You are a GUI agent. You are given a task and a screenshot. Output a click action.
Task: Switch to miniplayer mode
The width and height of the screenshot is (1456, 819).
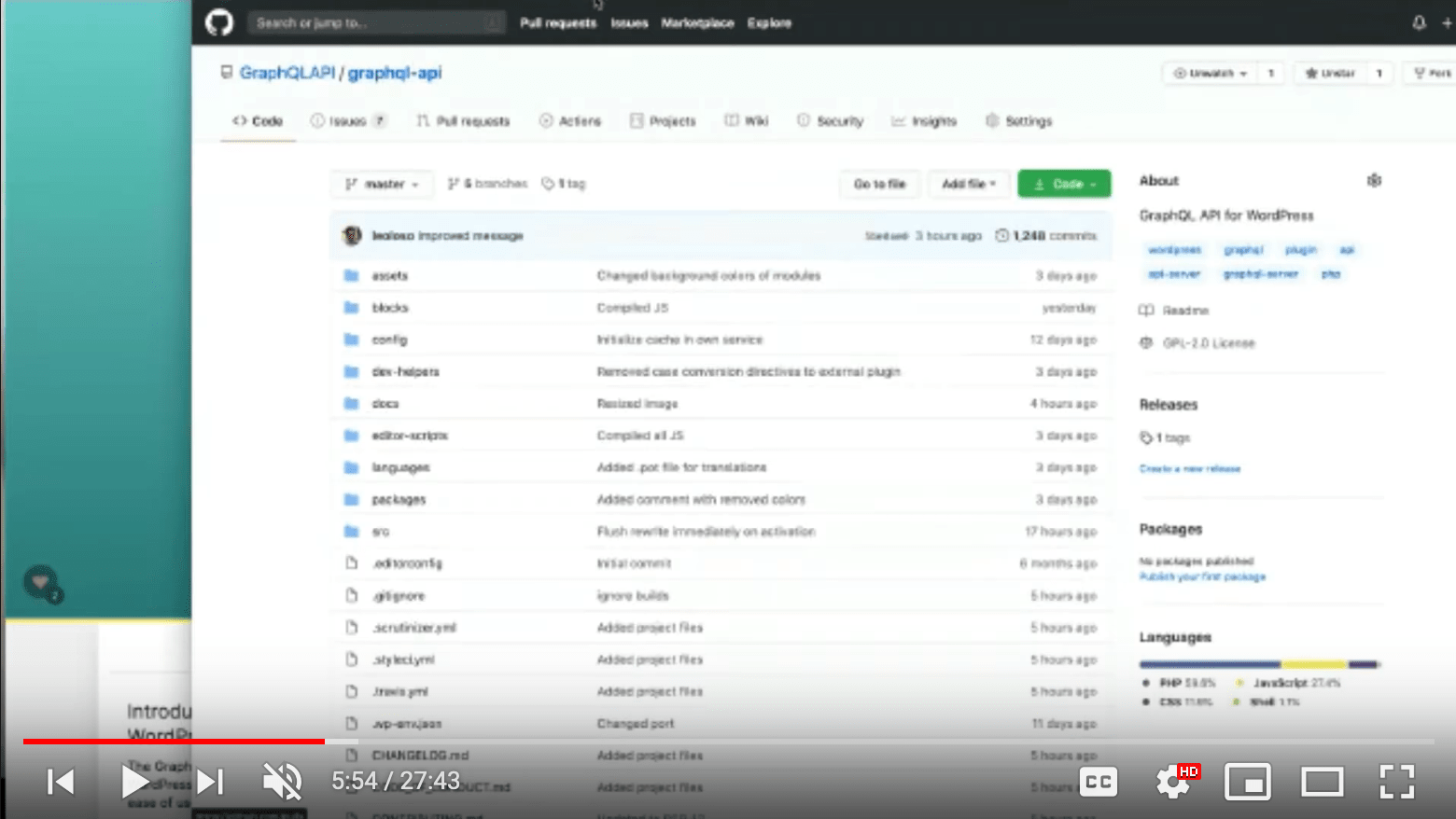click(1248, 782)
